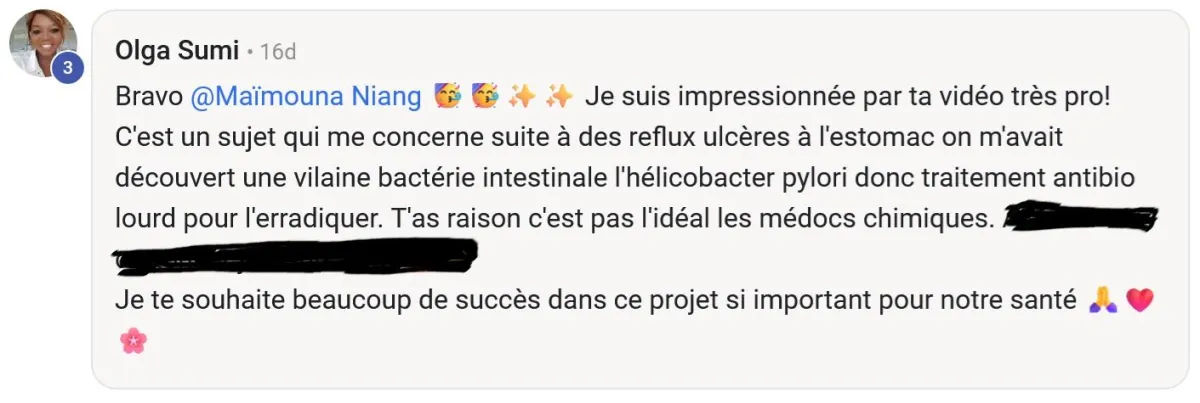This screenshot has width=1200, height=403.
Task: Select the second sparkles emoji
Action: (560, 97)
